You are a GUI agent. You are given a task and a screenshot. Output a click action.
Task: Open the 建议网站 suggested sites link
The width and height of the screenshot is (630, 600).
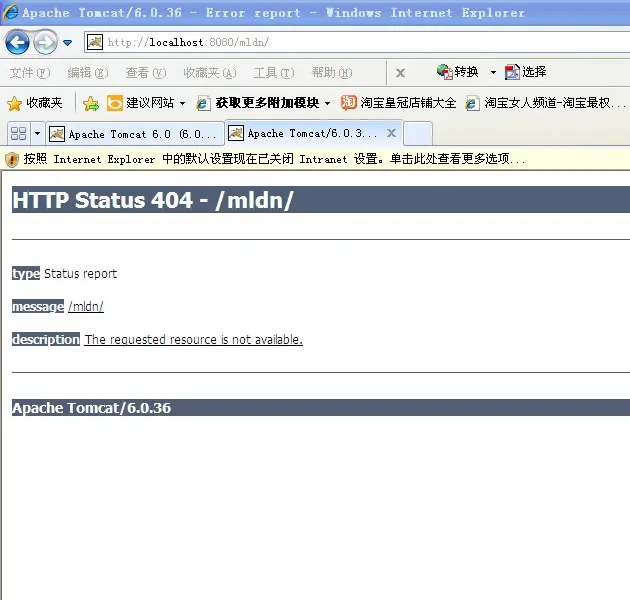pos(141,103)
